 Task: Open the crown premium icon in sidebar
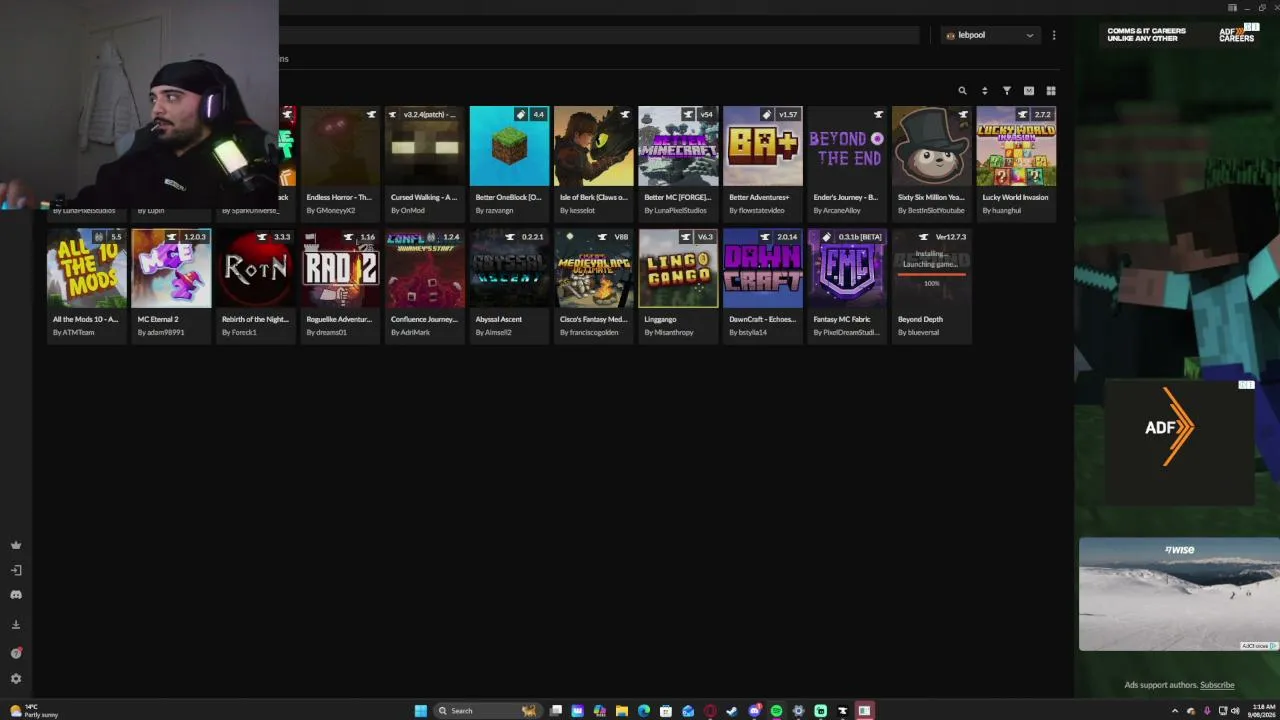tap(16, 545)
